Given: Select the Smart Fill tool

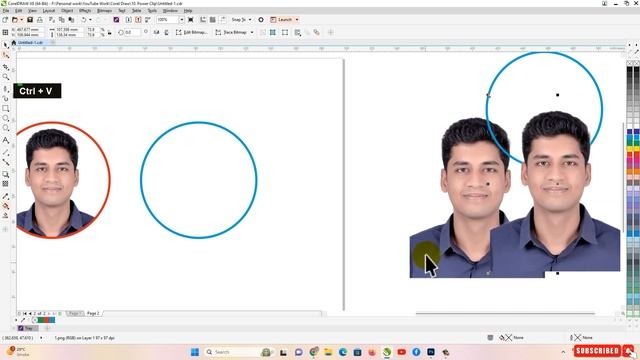Looking at the screenshot, I should point(6,216).
